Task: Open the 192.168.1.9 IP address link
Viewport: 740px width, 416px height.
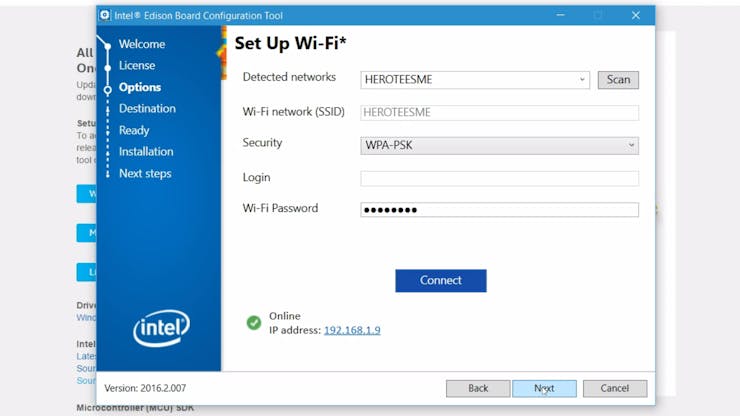Action: coord(352,330)
